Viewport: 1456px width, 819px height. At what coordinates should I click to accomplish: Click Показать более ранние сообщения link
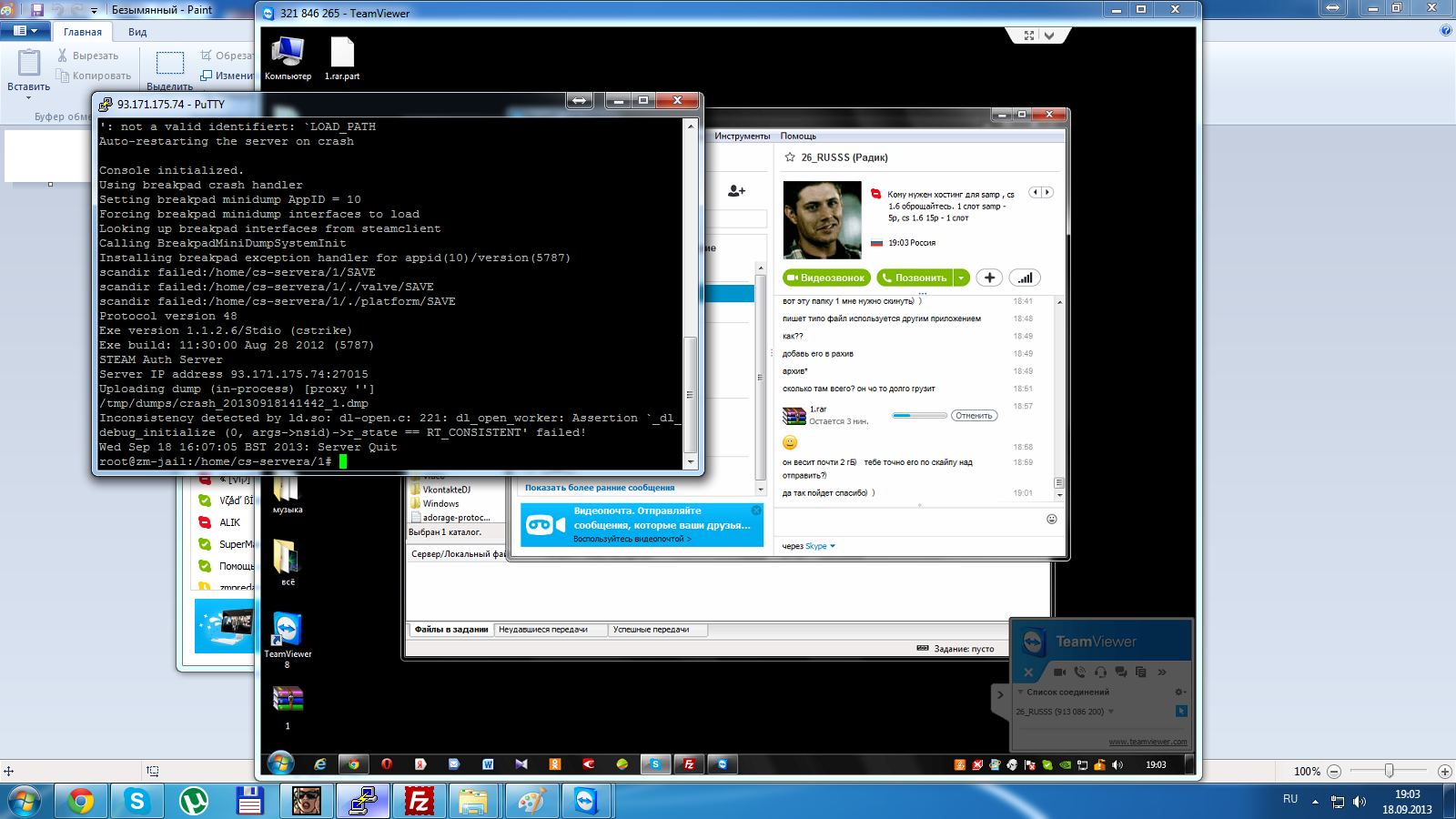(600, 488)
